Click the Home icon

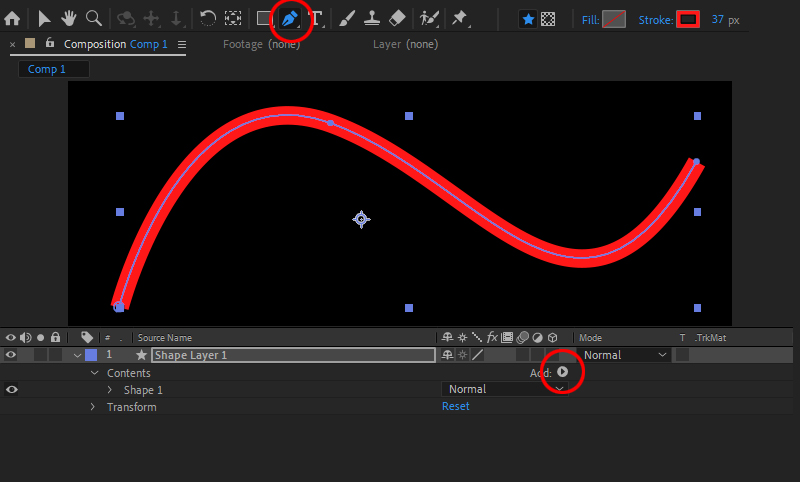(12, 18)
